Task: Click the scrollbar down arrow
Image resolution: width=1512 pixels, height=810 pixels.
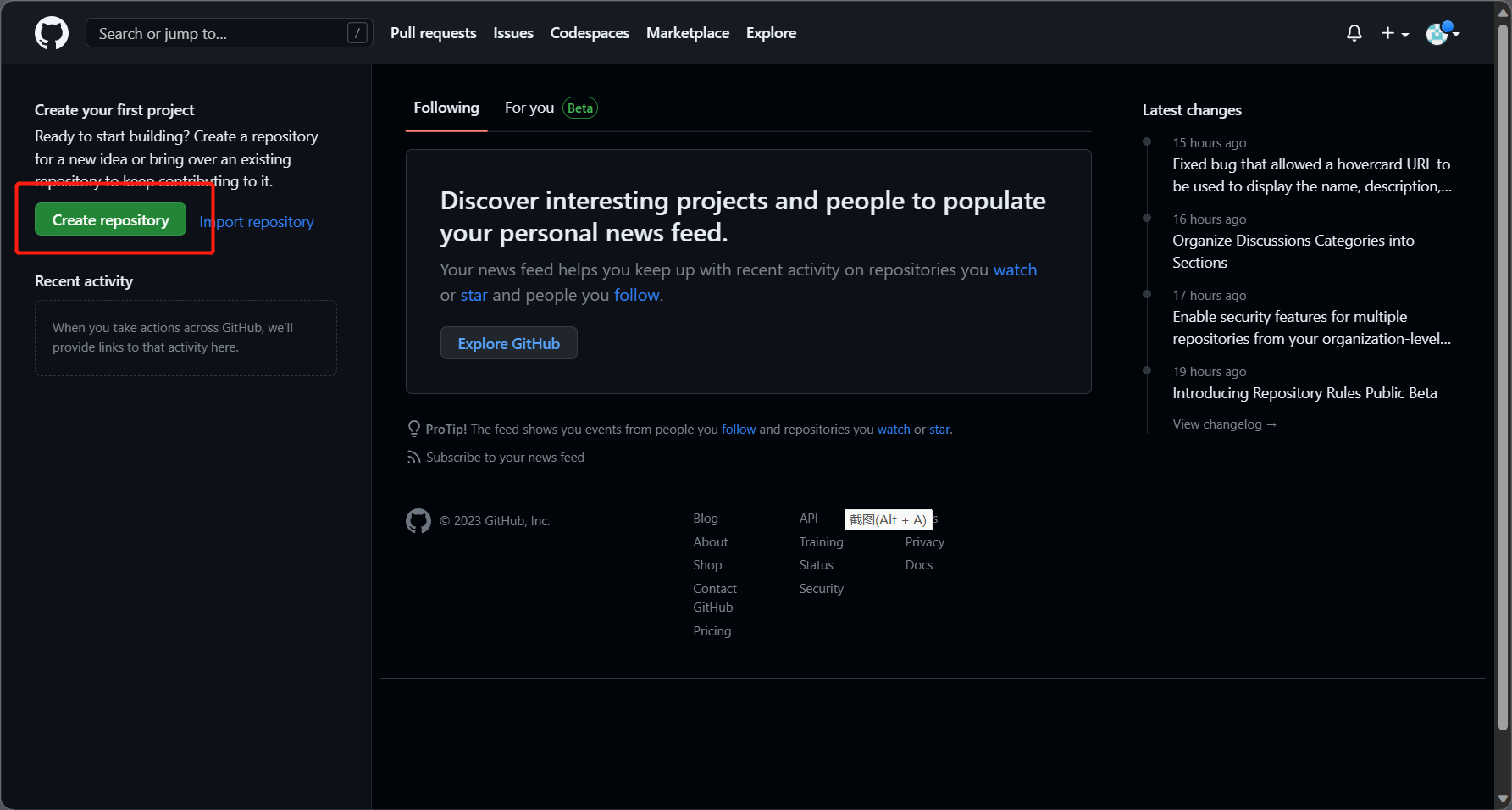Action: 1504,799
